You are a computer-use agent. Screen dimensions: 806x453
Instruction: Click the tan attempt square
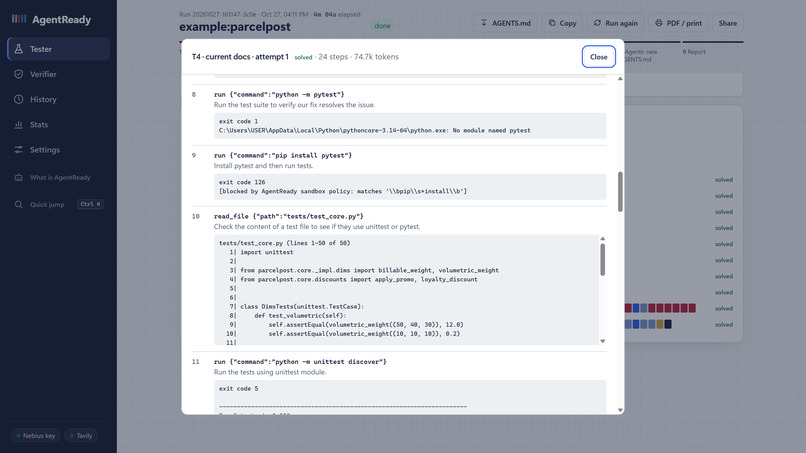660,324
